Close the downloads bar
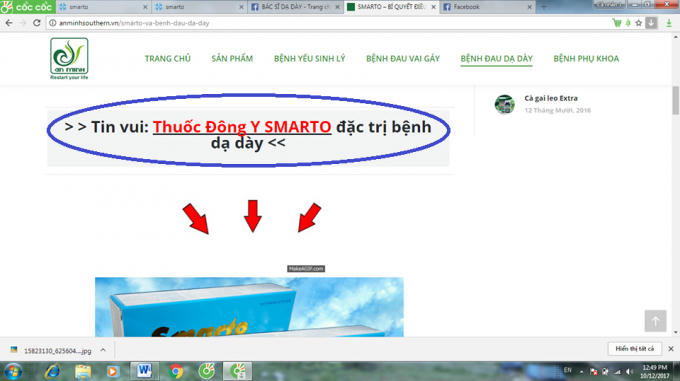The image size is (680, 381). pyautogui.click(x=671, y=348)
